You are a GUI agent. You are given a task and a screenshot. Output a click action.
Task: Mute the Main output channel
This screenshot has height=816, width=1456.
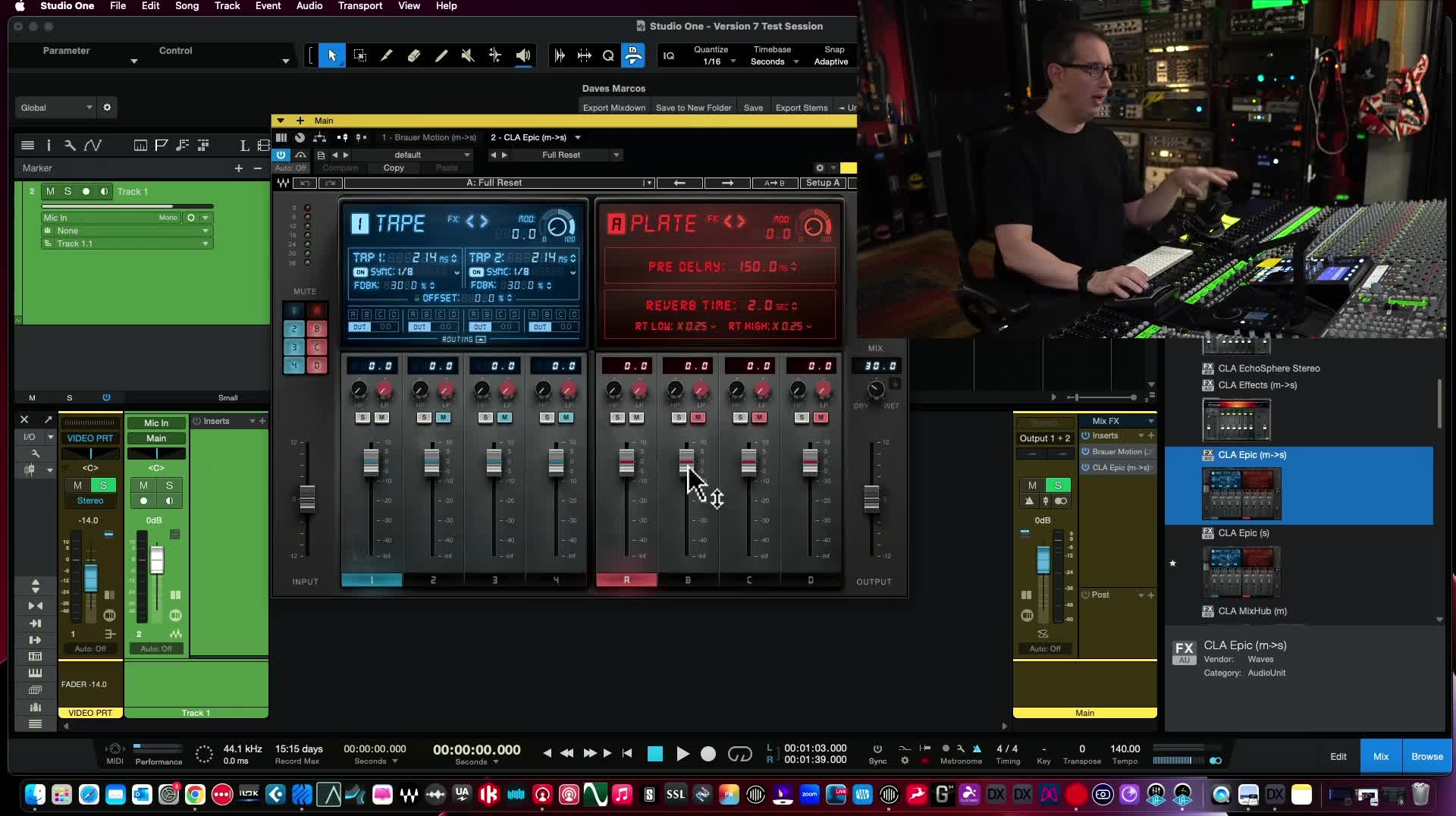pyautogui.click(x=1032, y=485)
